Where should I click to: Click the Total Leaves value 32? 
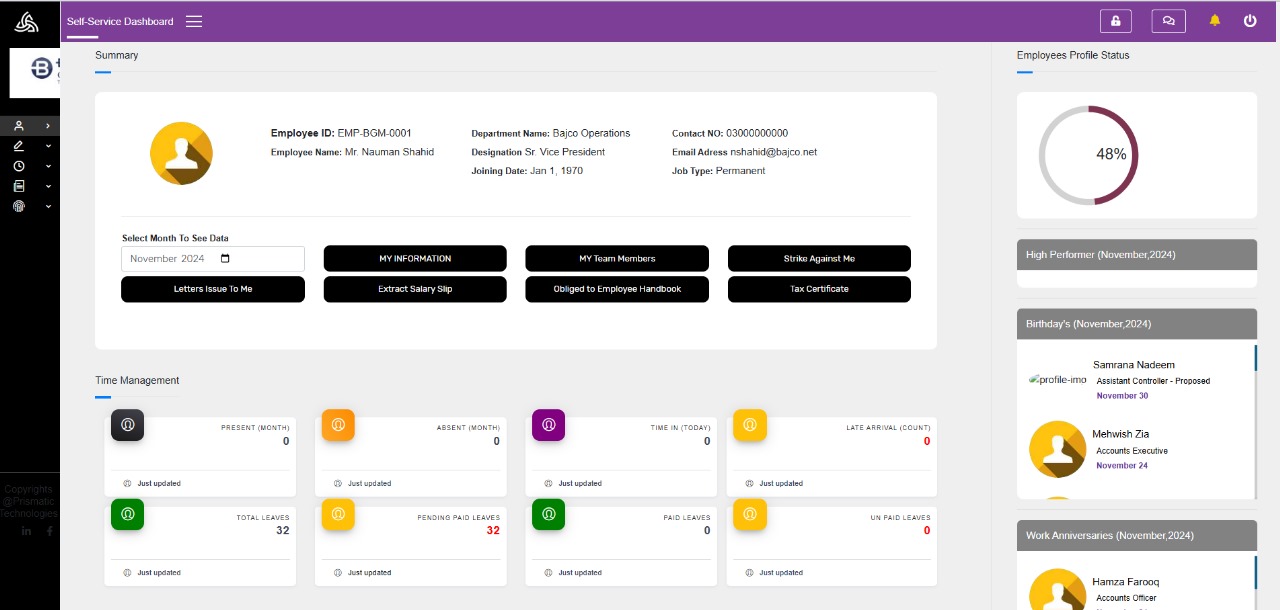[x=283, y=530]
